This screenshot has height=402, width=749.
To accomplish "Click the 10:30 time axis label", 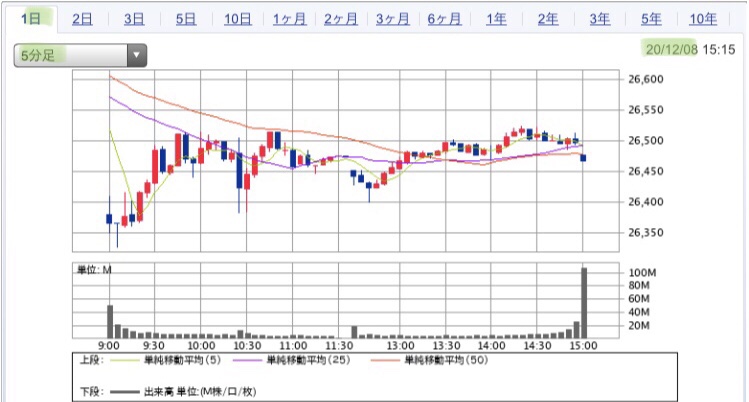I will 247,346.
